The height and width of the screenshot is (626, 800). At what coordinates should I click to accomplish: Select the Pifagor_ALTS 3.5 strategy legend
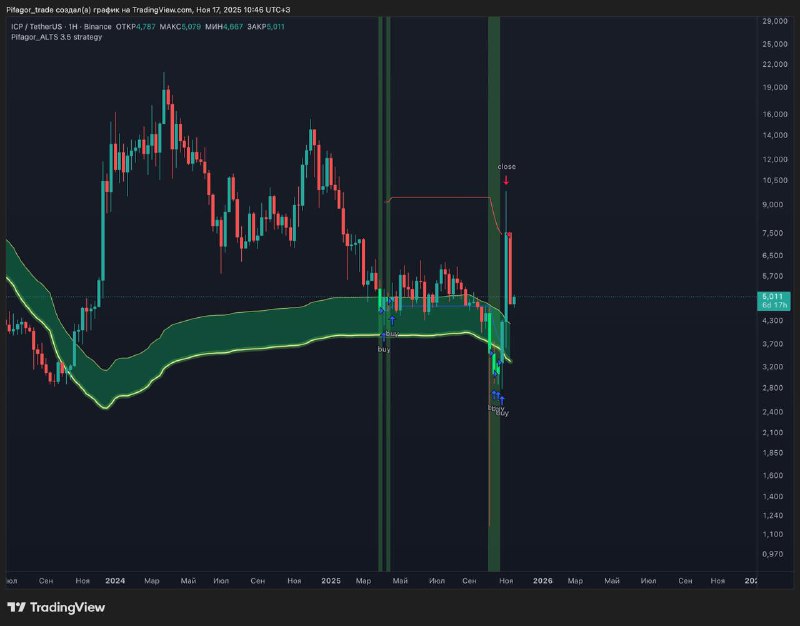tap(56, 36)
